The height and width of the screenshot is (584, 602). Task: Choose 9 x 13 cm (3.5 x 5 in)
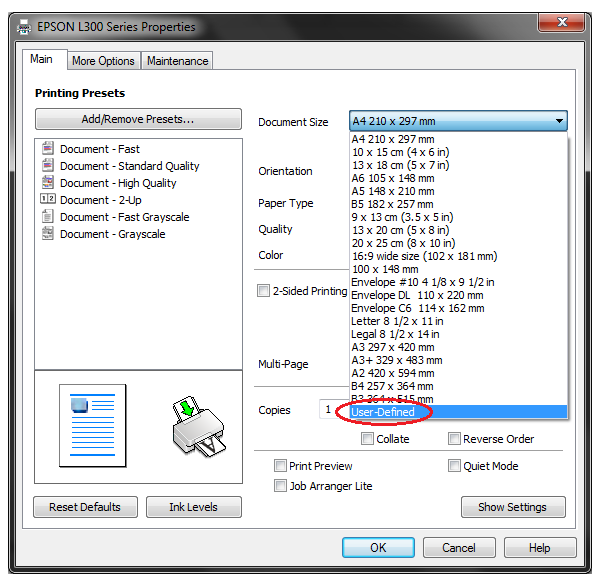click(458, 217)
